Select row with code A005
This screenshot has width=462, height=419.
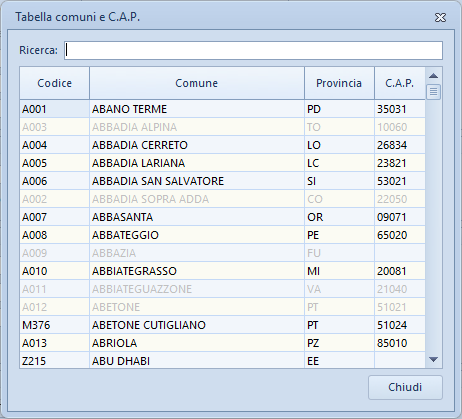click(222, 163)
